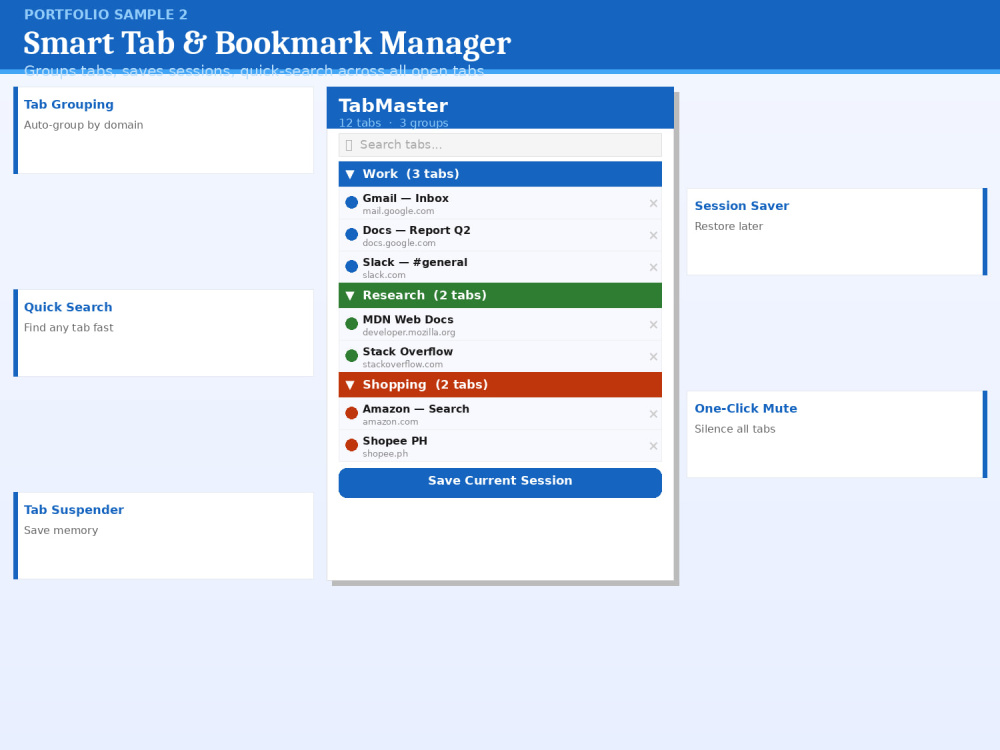Click the mail.google.com URL text
The width and height of the screenshot is (1000, 750).
coord(398,211)
